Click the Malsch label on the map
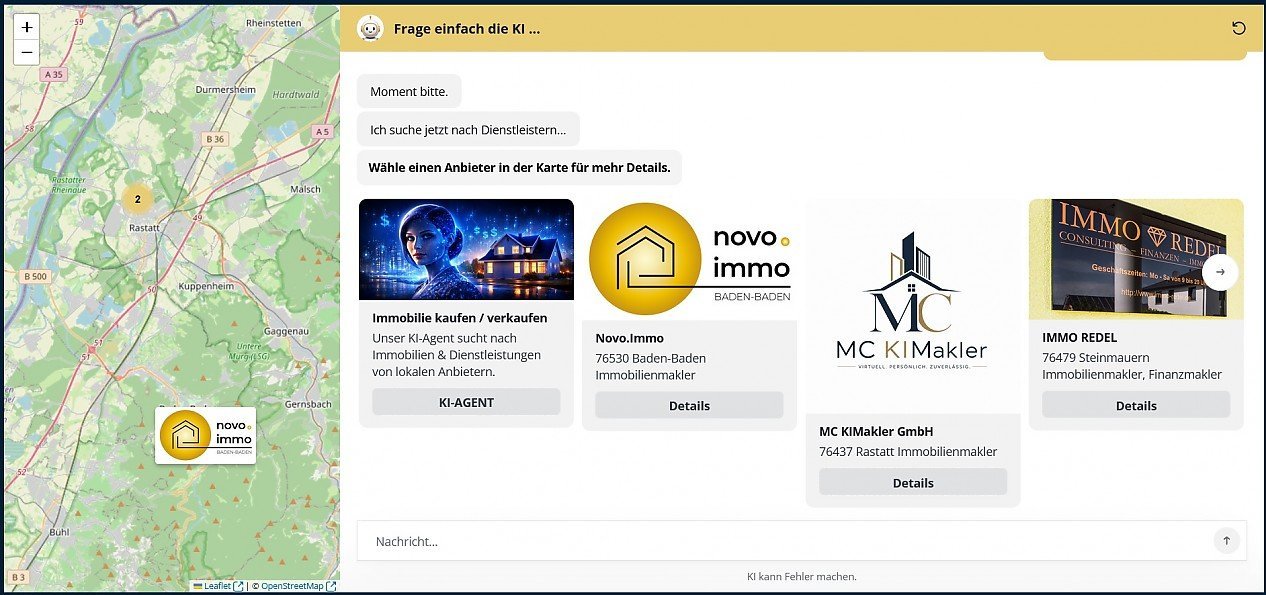1266x595 pixels. tap(306, 188)
